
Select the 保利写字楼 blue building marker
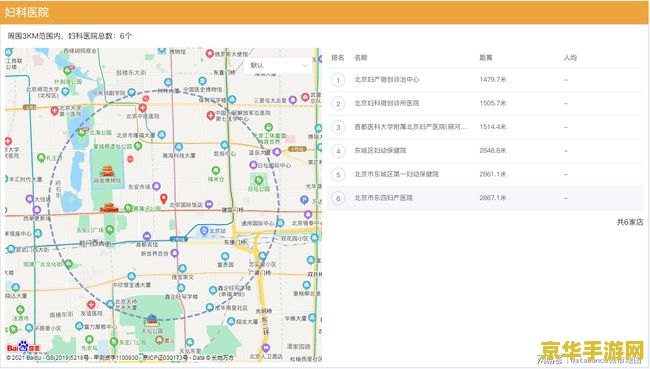coord(232,100)
